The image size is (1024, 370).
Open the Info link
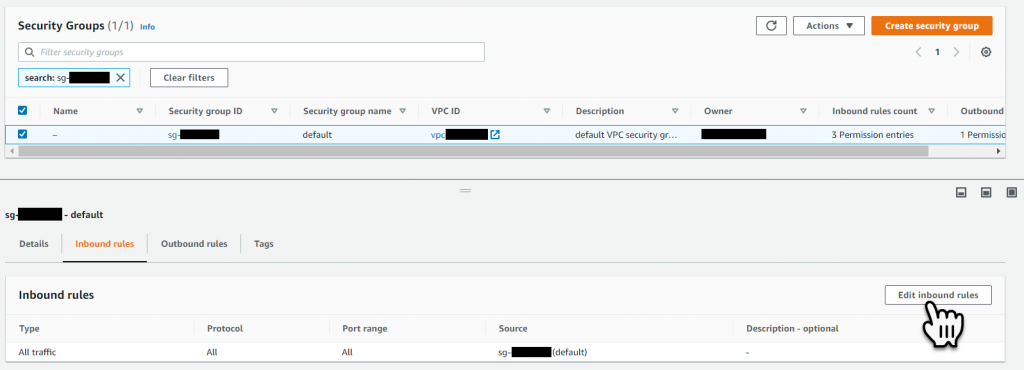pyautogui.click(x=148, y=27)
